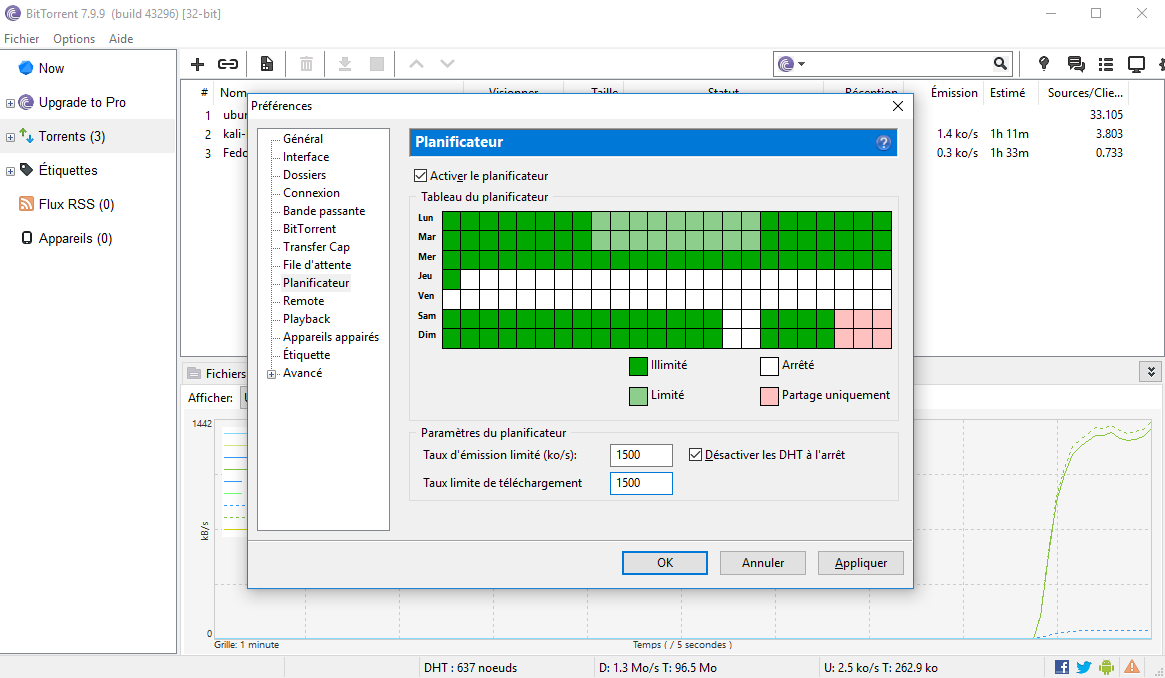Sort by Émission column header
This screenshot has width=1165, height=678.
[954, 93]
